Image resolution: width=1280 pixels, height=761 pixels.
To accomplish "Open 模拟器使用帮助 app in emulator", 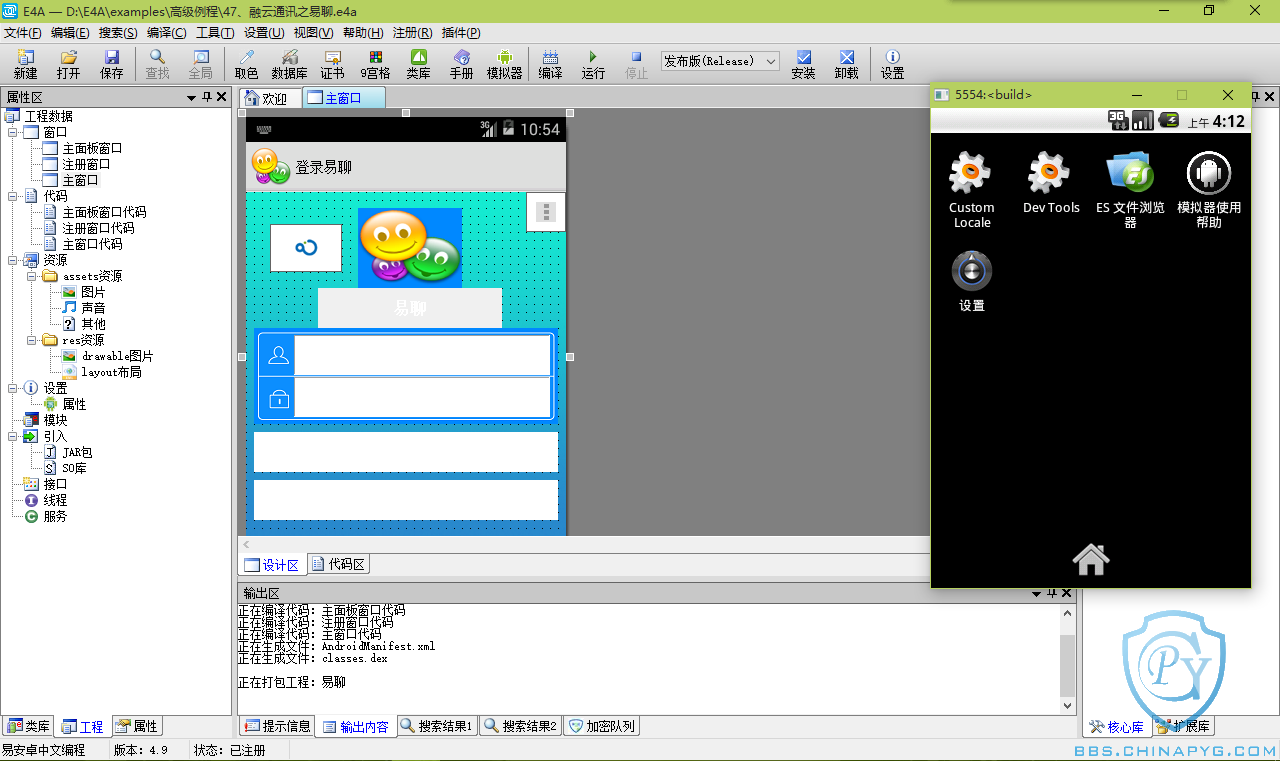I will tap(1209, 189).
